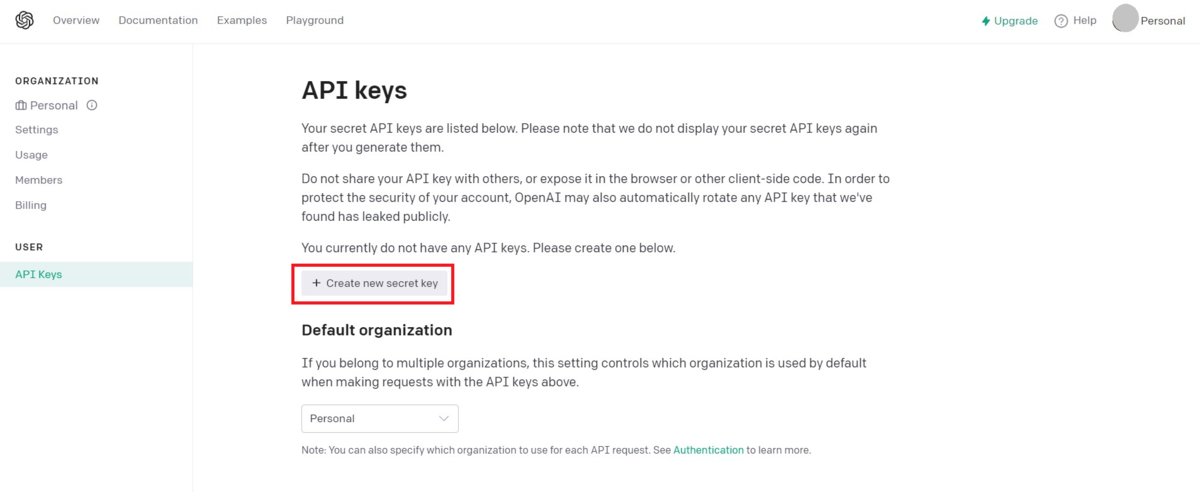Open the Examples navigation item
Image resolution: width=1200 pixels, height=492 pixels.
tap(242, 20)
